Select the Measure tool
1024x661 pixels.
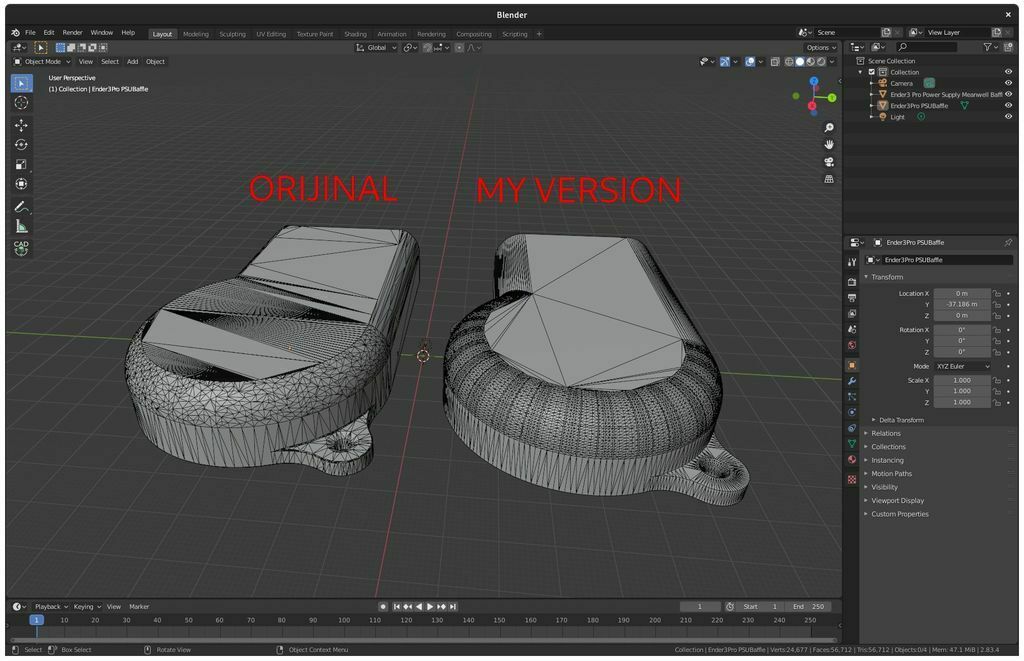[x=21, y=227]
